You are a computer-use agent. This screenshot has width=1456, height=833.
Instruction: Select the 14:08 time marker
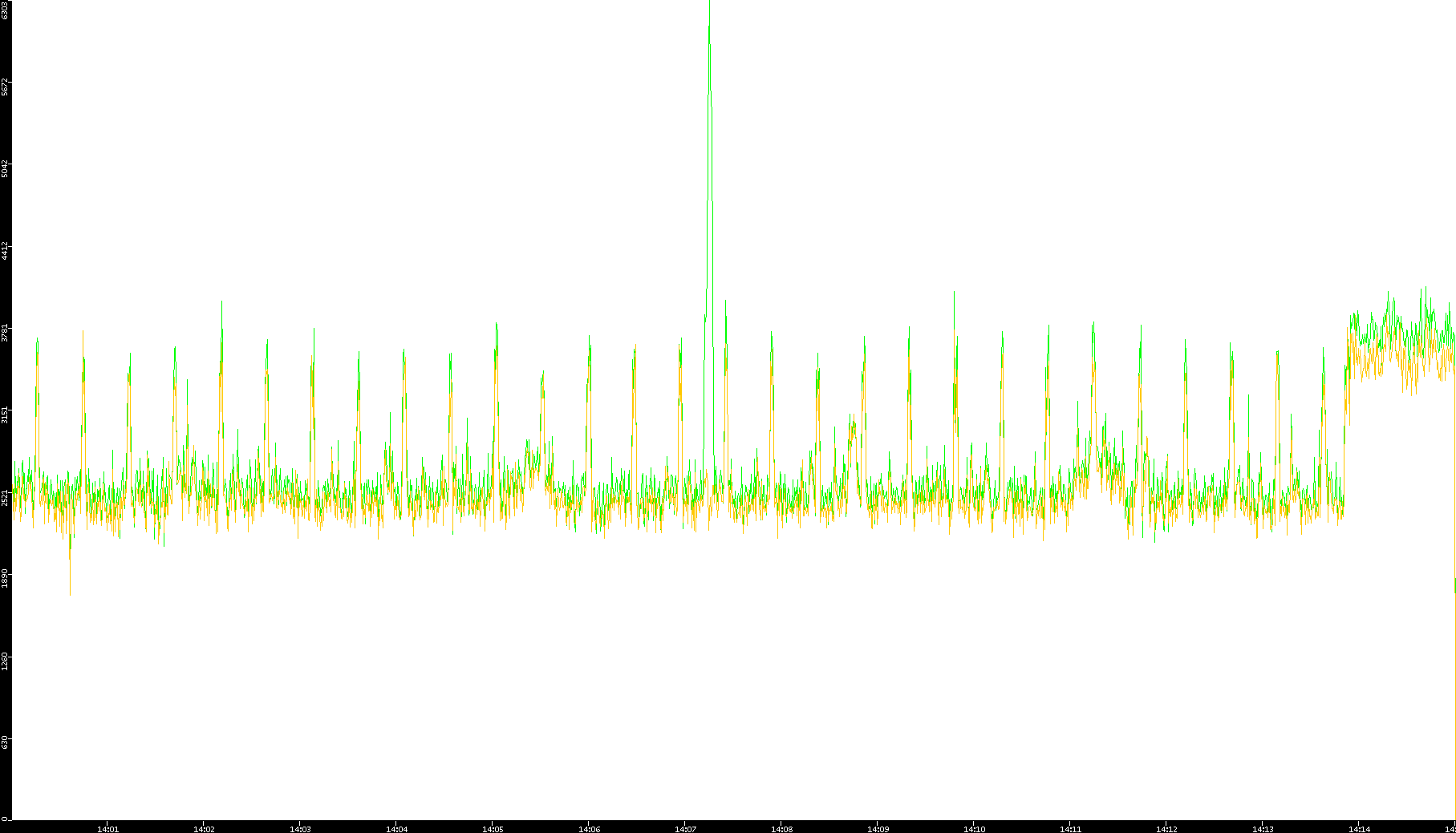coord(781,828)
